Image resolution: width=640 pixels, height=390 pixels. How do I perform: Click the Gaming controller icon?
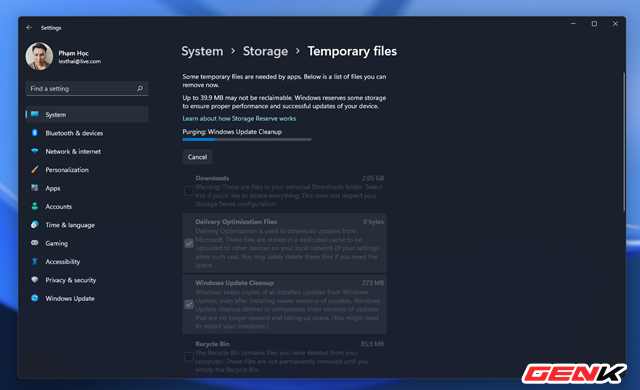click(35, 243)
